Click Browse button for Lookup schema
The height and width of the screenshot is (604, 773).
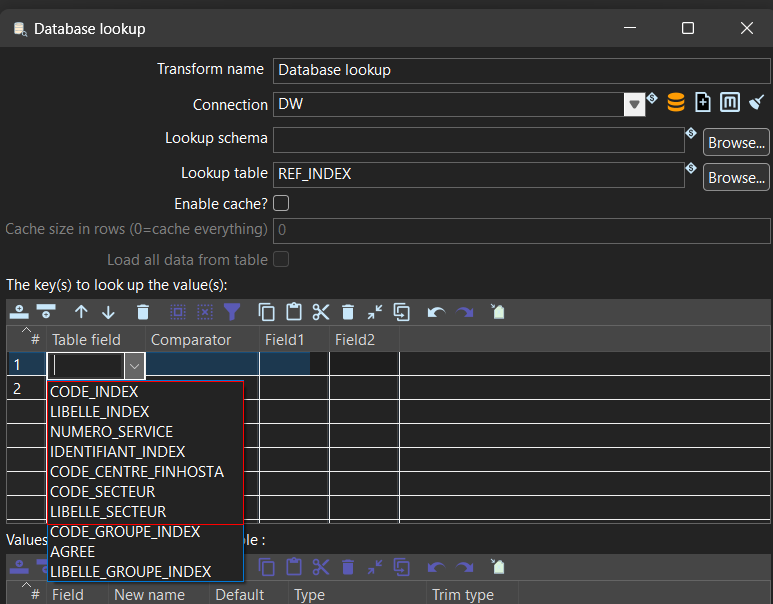coord(736,142)
